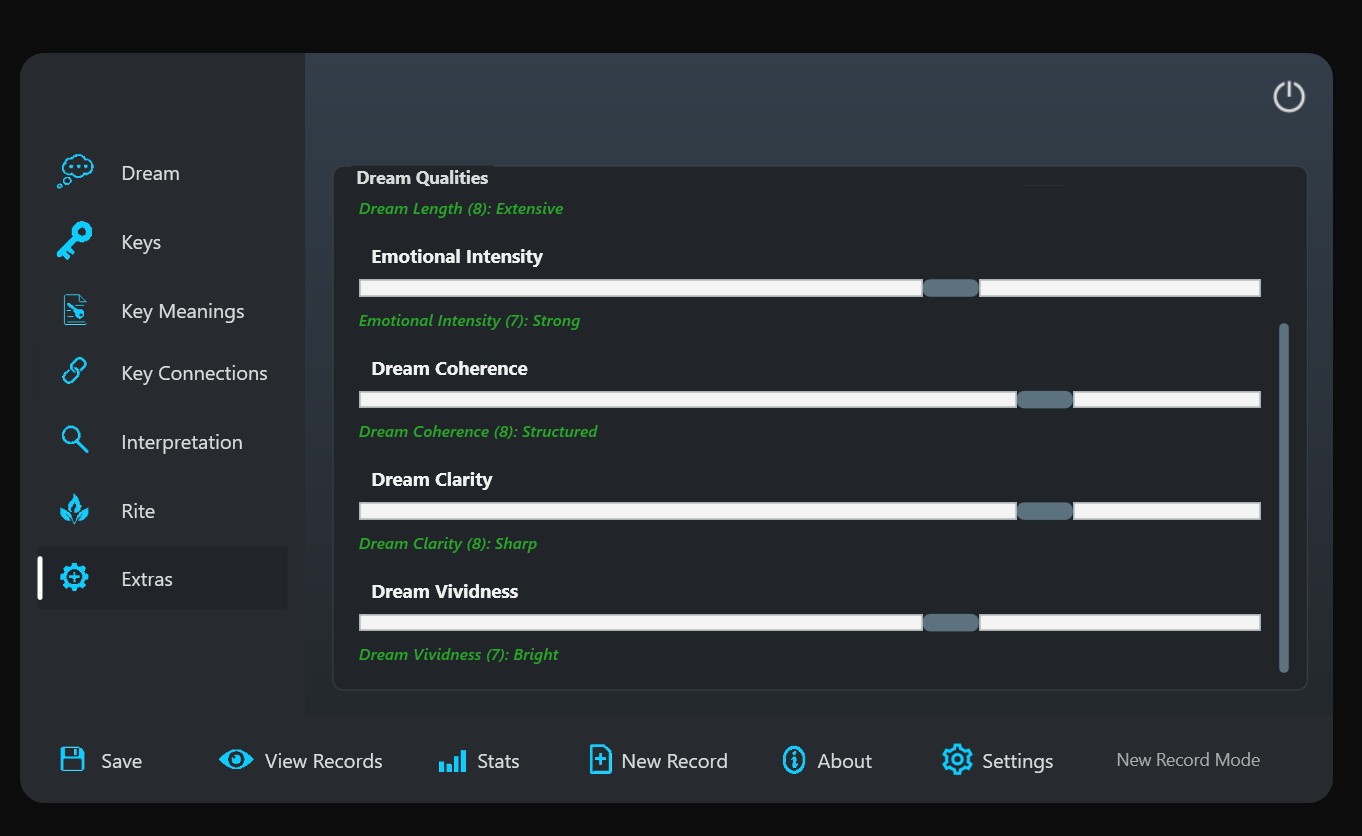Image resolution: width=1362 pixels, height=836 pixels.
Task: Click the Stats bar chart icon
Action: pos(452,761)
